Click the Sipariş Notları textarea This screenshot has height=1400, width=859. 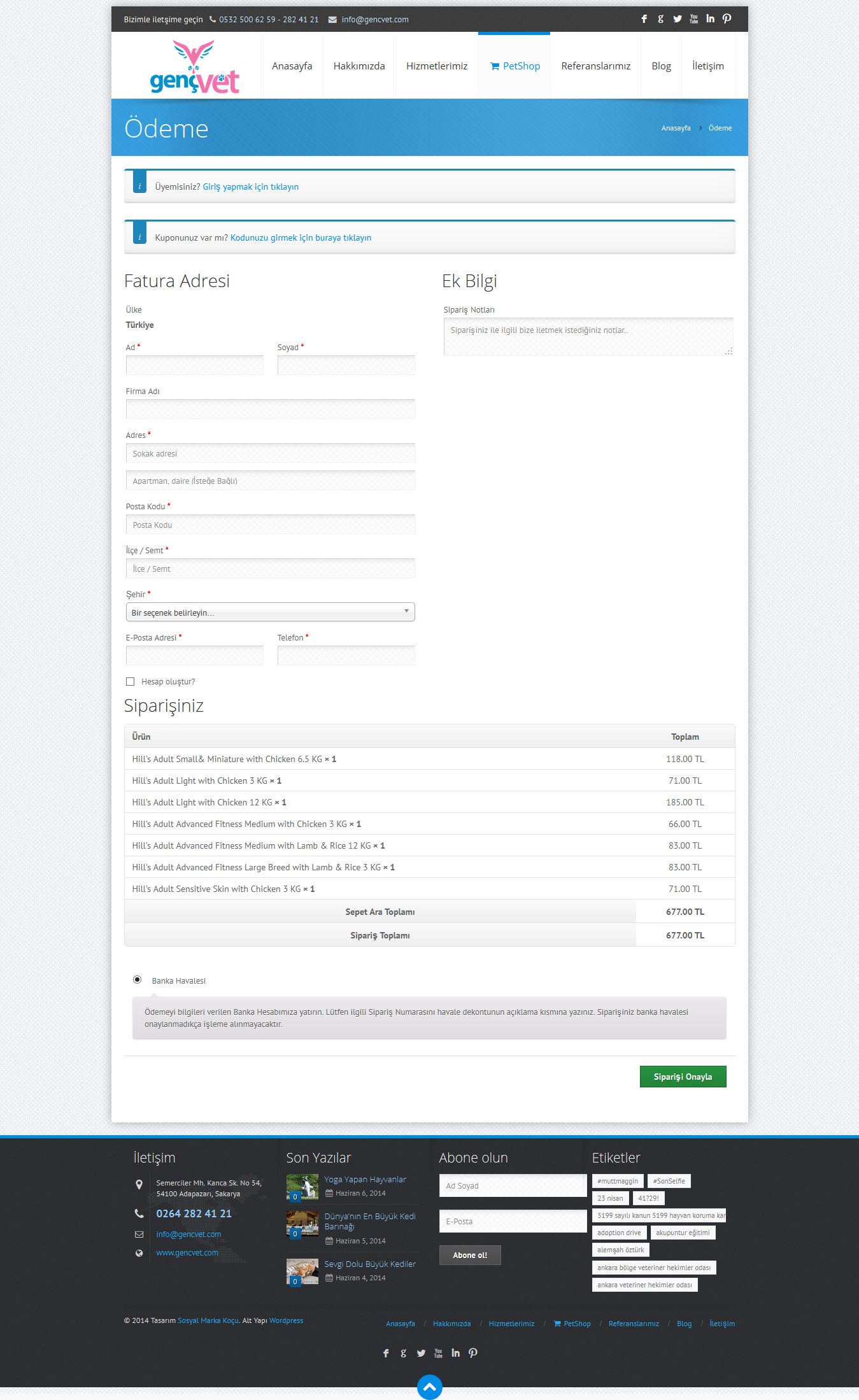(588, 337)
